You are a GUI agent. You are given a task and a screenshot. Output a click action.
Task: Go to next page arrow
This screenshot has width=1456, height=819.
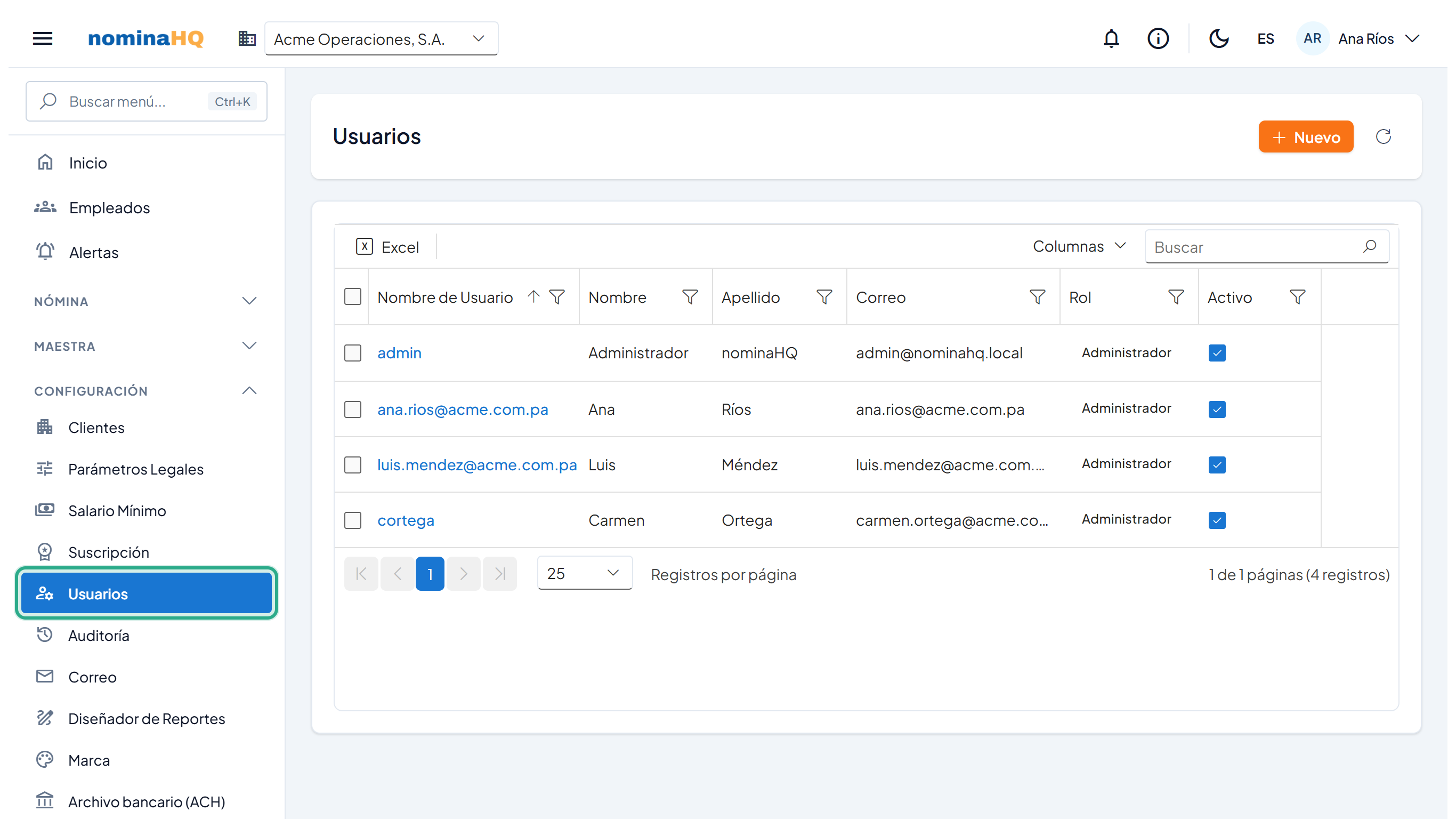coord(464,574)
